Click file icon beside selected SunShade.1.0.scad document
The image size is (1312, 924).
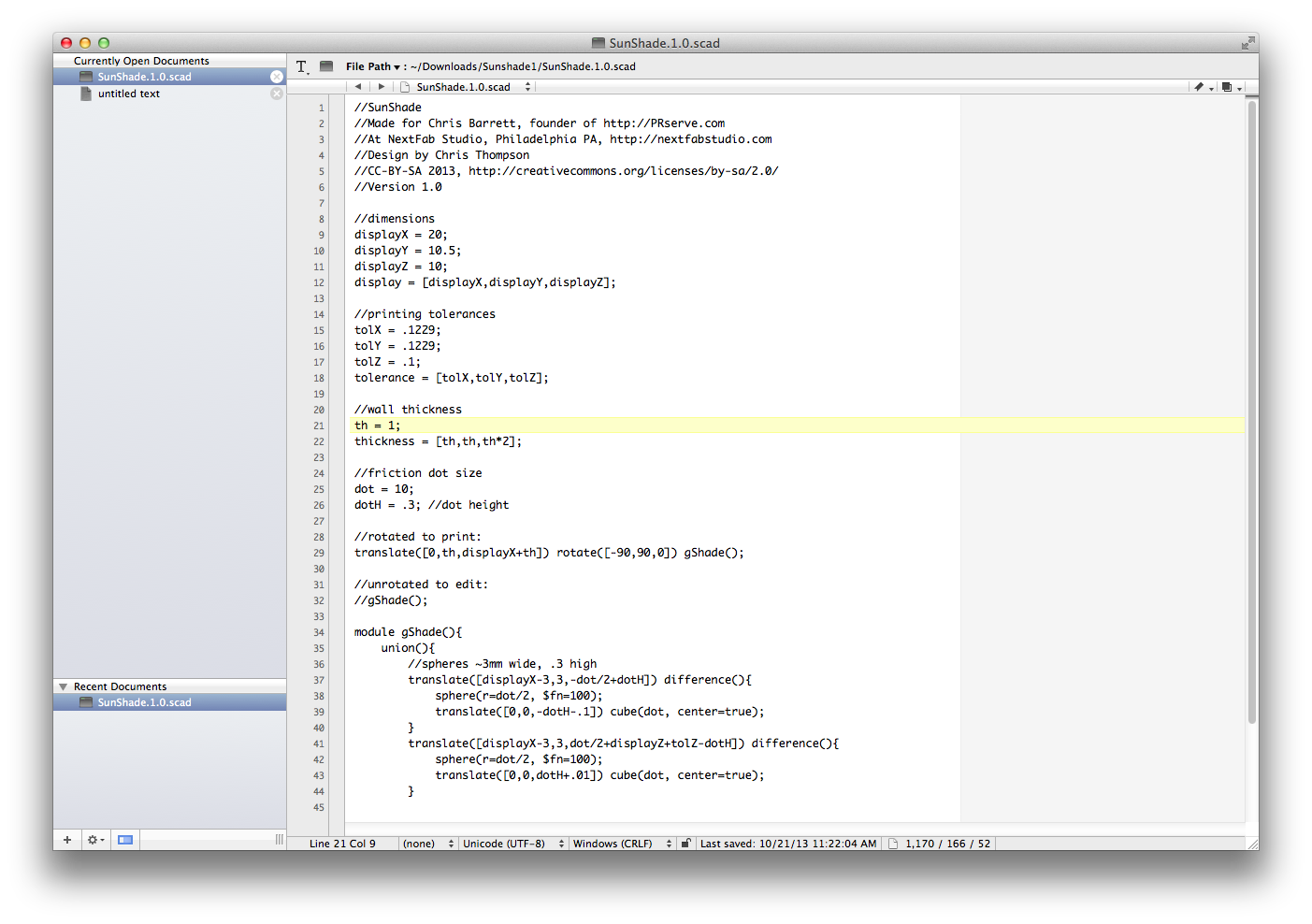(86, 77)
